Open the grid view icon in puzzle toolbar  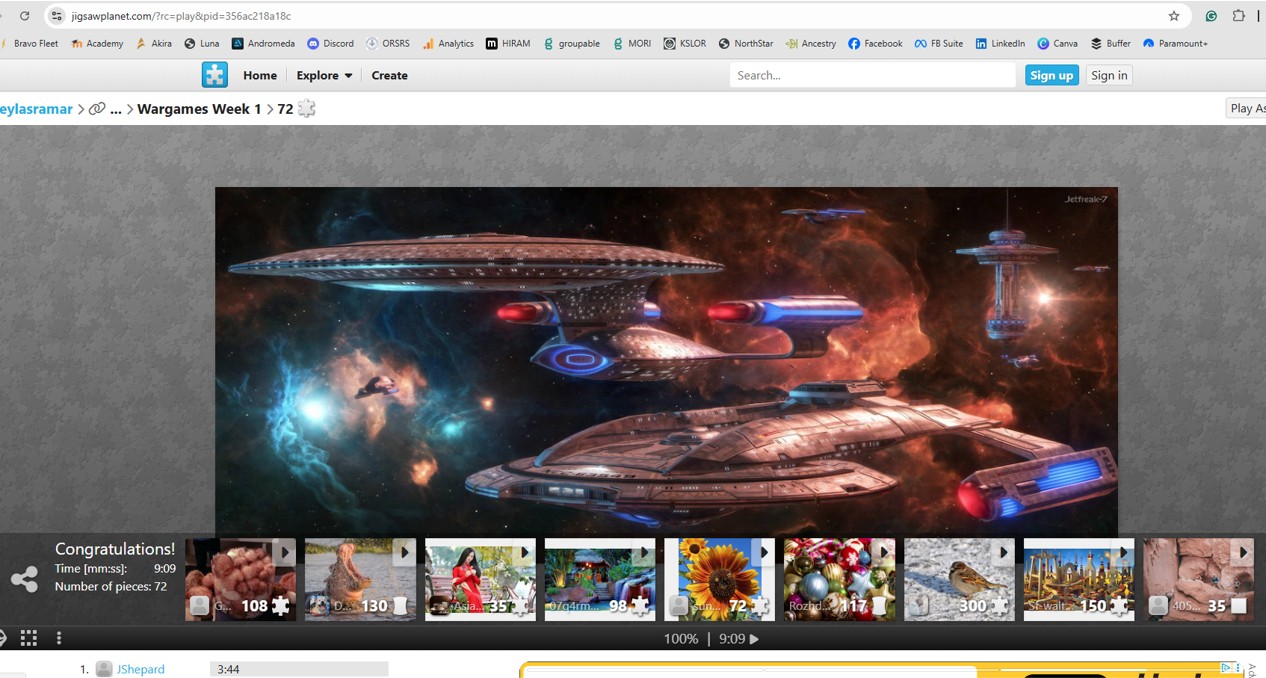click(29, 638)
